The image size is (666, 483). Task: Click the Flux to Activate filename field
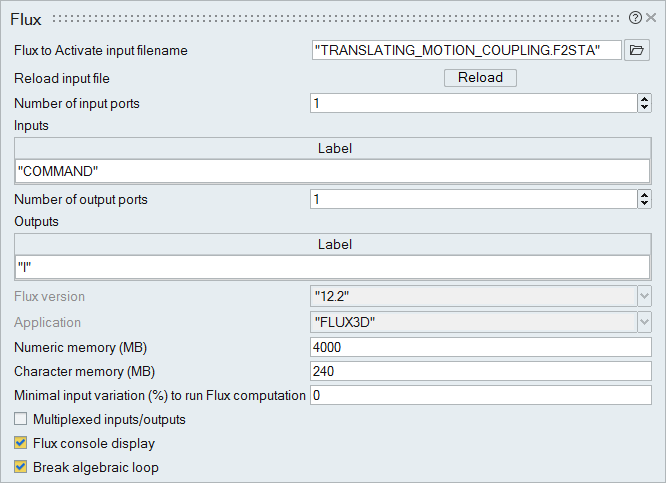[x=466, y=51]
